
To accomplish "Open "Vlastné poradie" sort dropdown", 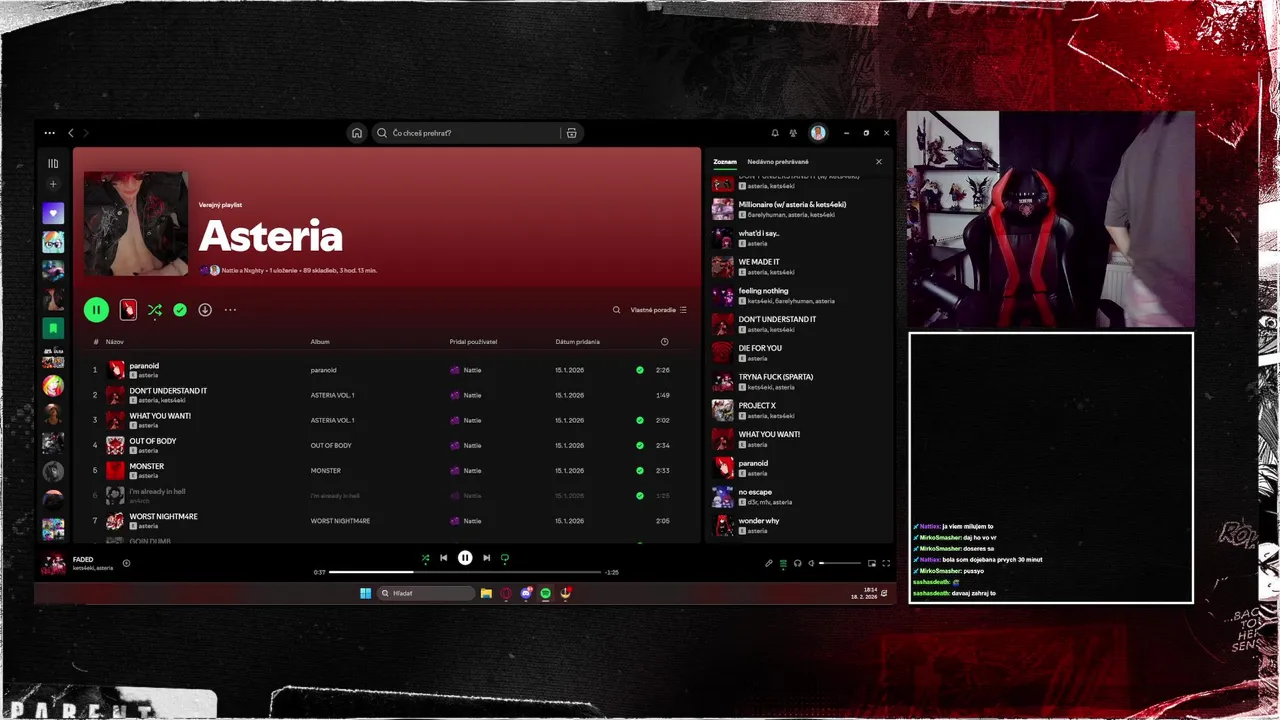I will click(658, 310).
